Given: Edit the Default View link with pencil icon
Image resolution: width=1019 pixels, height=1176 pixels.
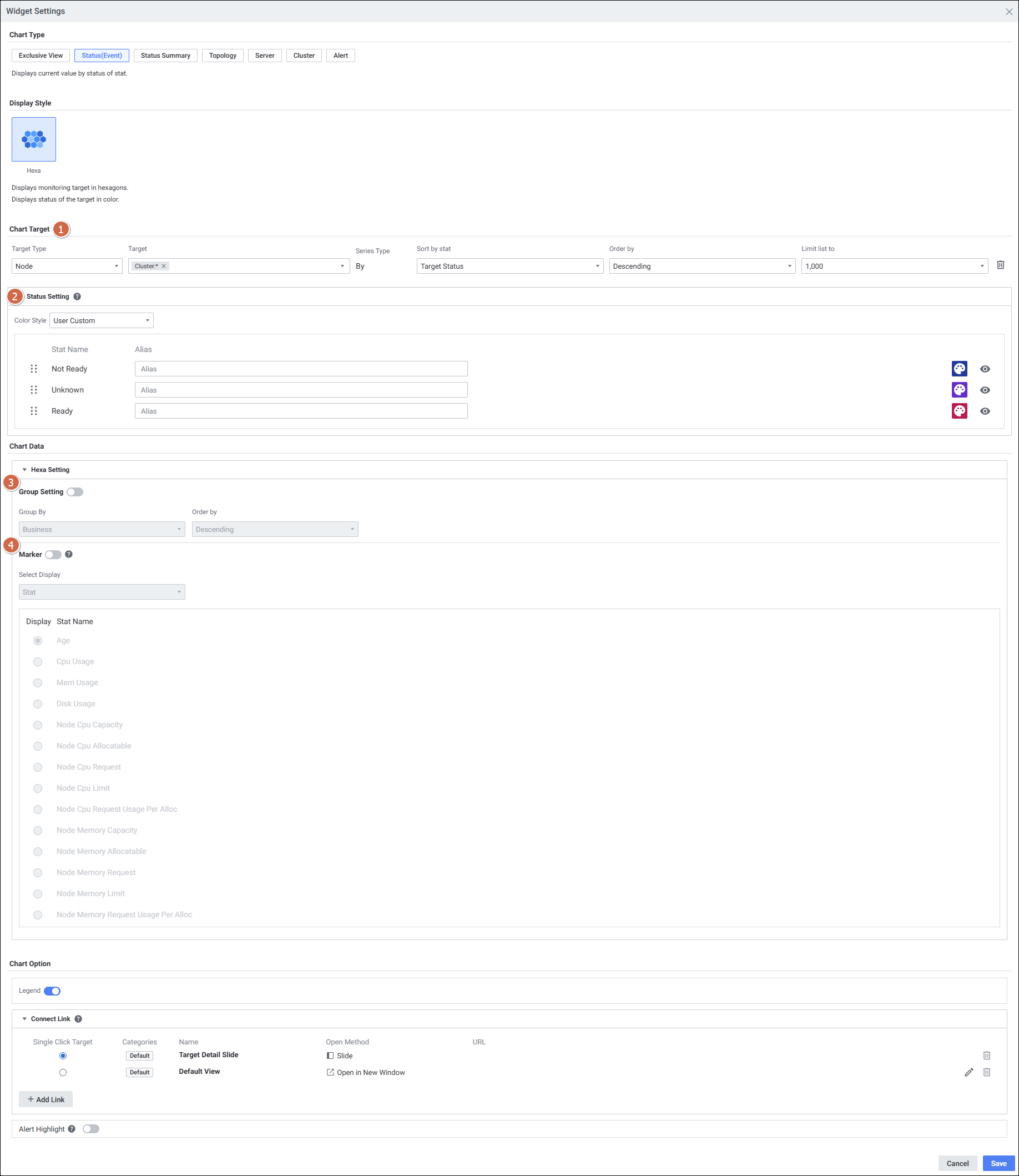Looking at the screenshot, I should 968,1072.
